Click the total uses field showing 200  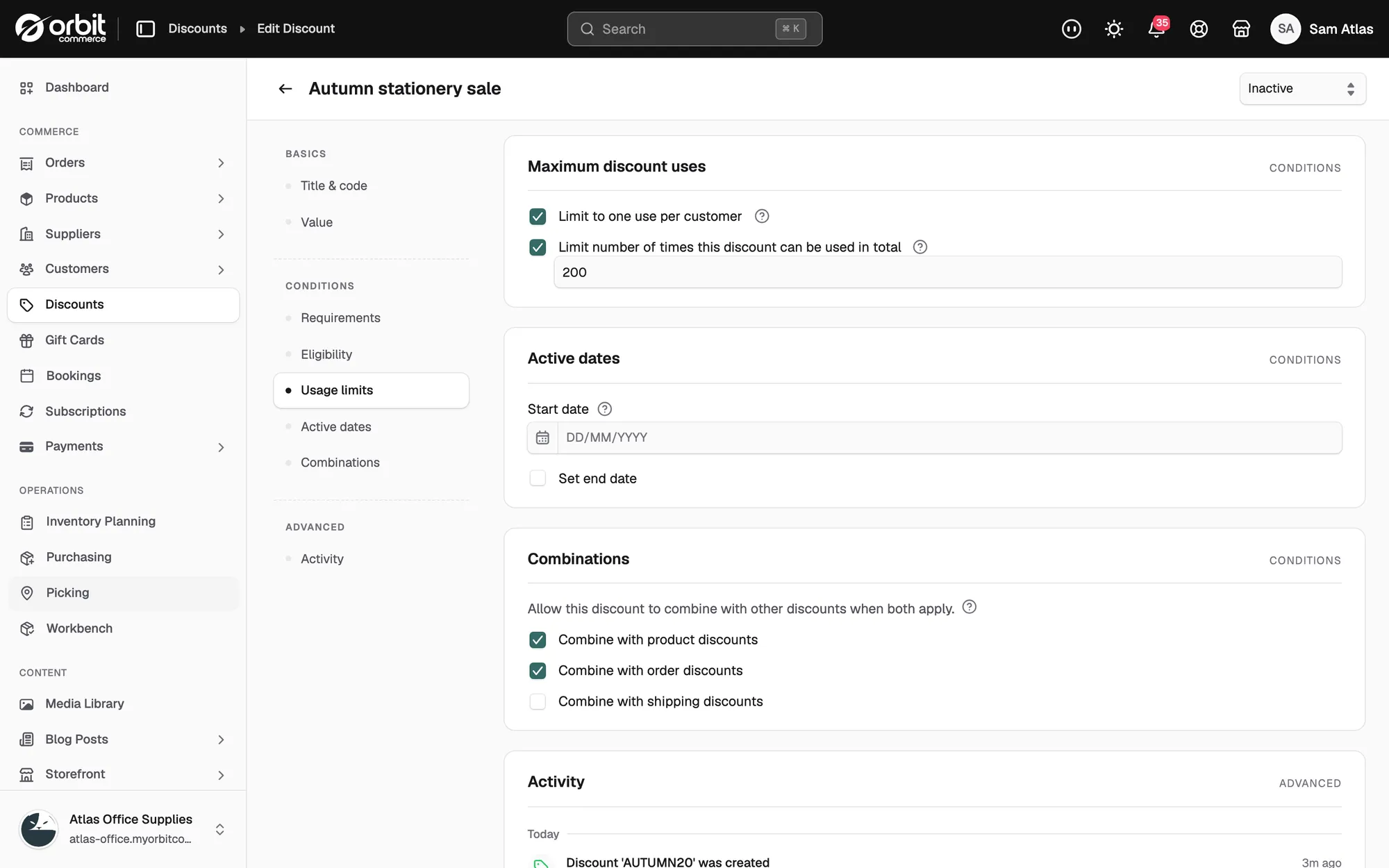947,272
